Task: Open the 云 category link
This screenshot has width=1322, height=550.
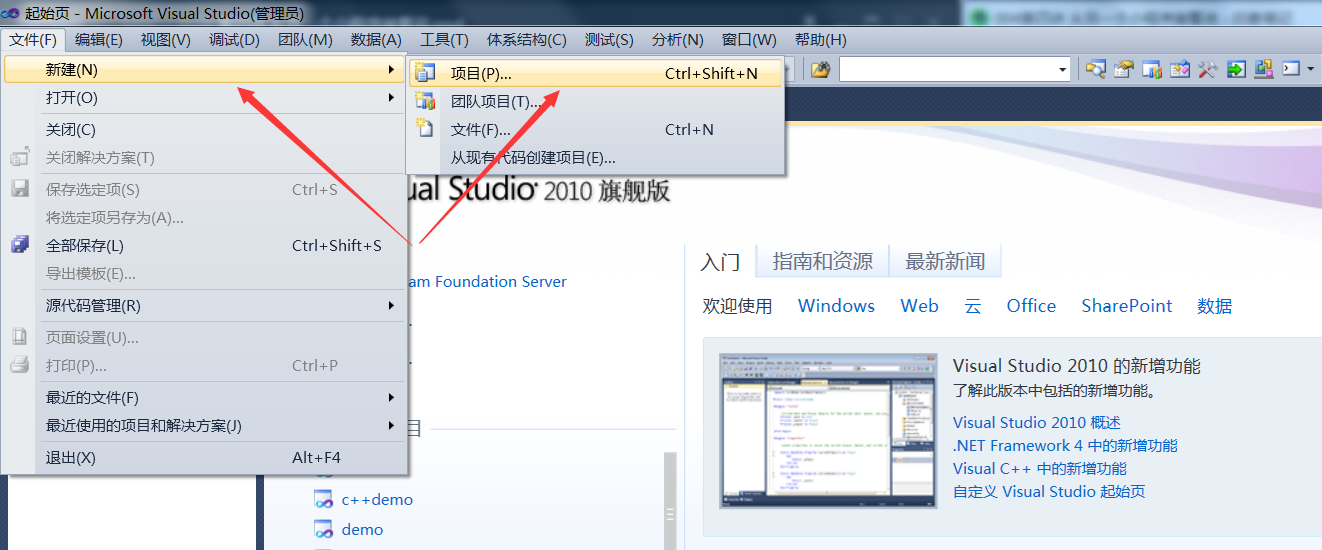Action: [973, 306]
